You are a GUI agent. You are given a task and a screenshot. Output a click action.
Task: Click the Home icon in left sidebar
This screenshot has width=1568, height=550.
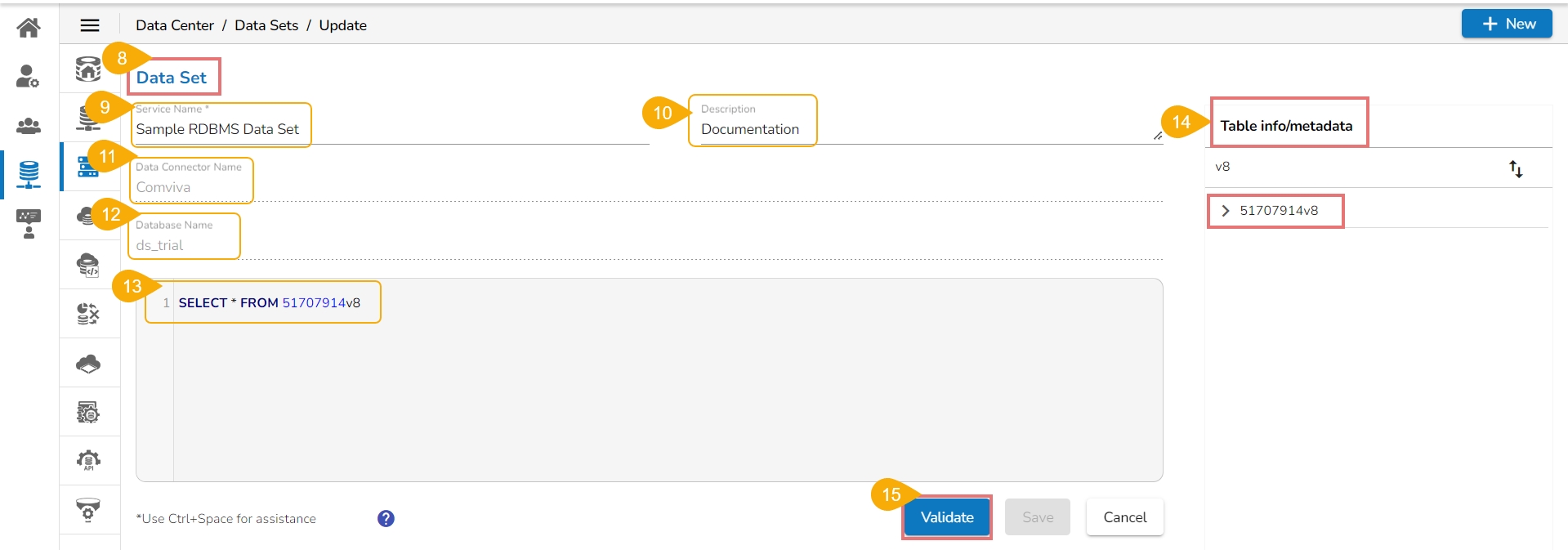pos(29,28)
